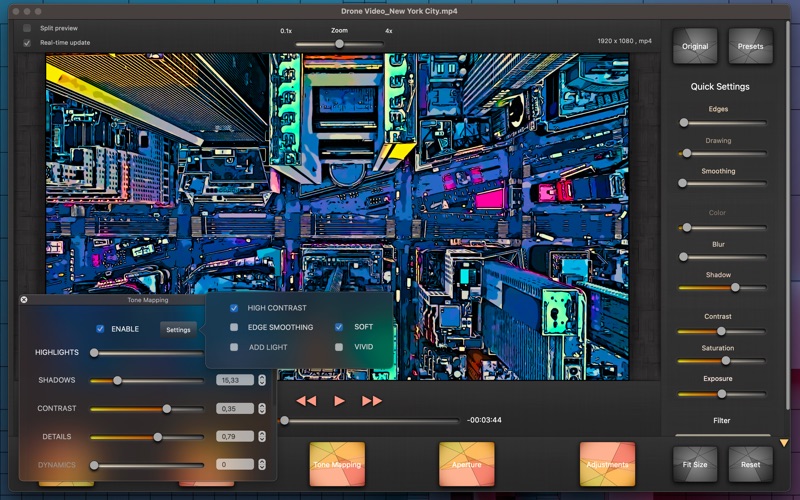Click the rewind playback button
This screenshot has height=500, width=800.
pyautogui.click(x=306, y=401)
